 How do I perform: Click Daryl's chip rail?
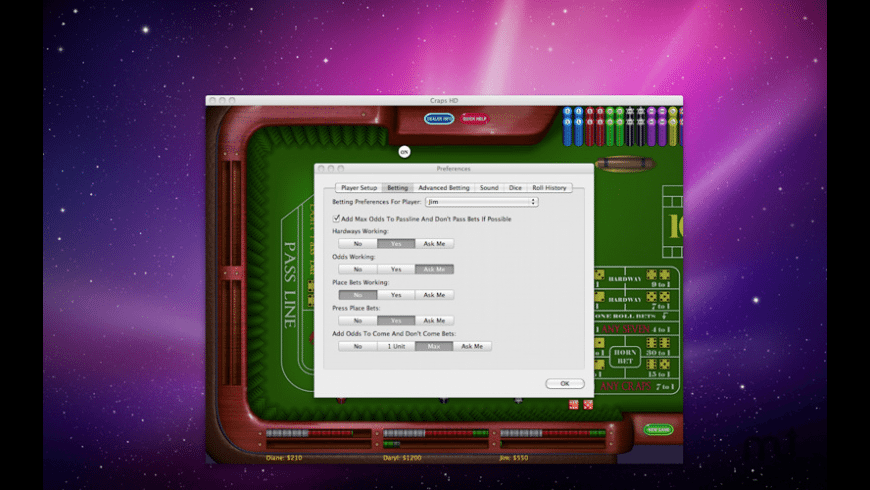(x=436, y=438)
